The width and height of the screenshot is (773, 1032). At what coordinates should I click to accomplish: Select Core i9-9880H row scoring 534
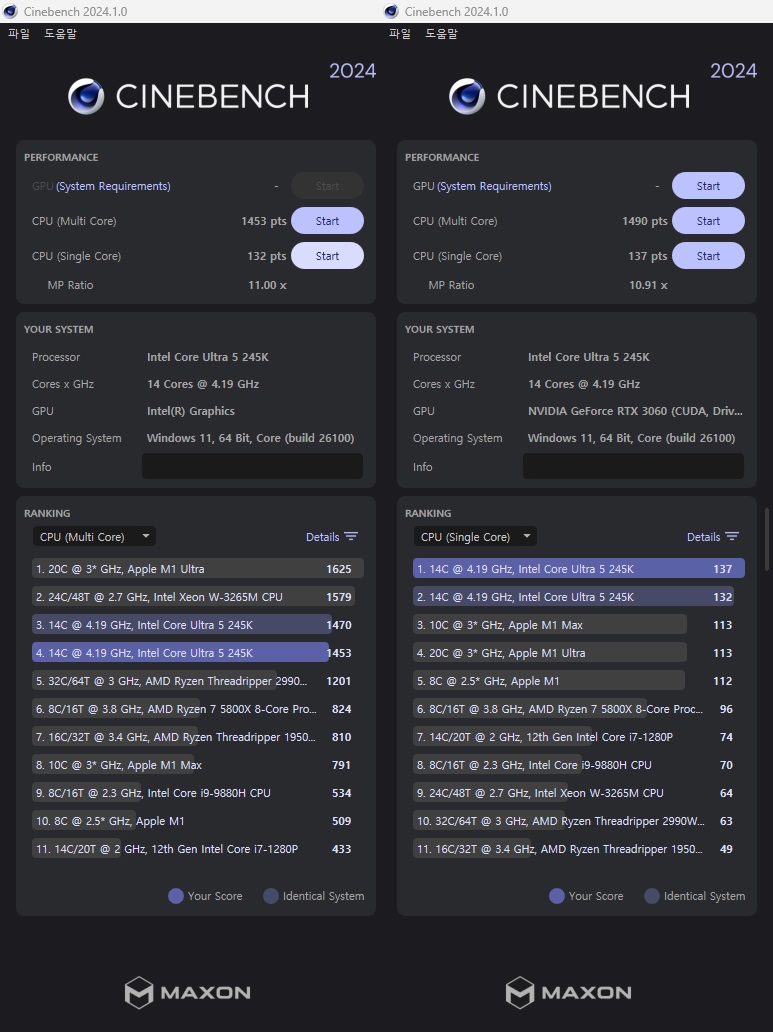[x=198, y=793]
